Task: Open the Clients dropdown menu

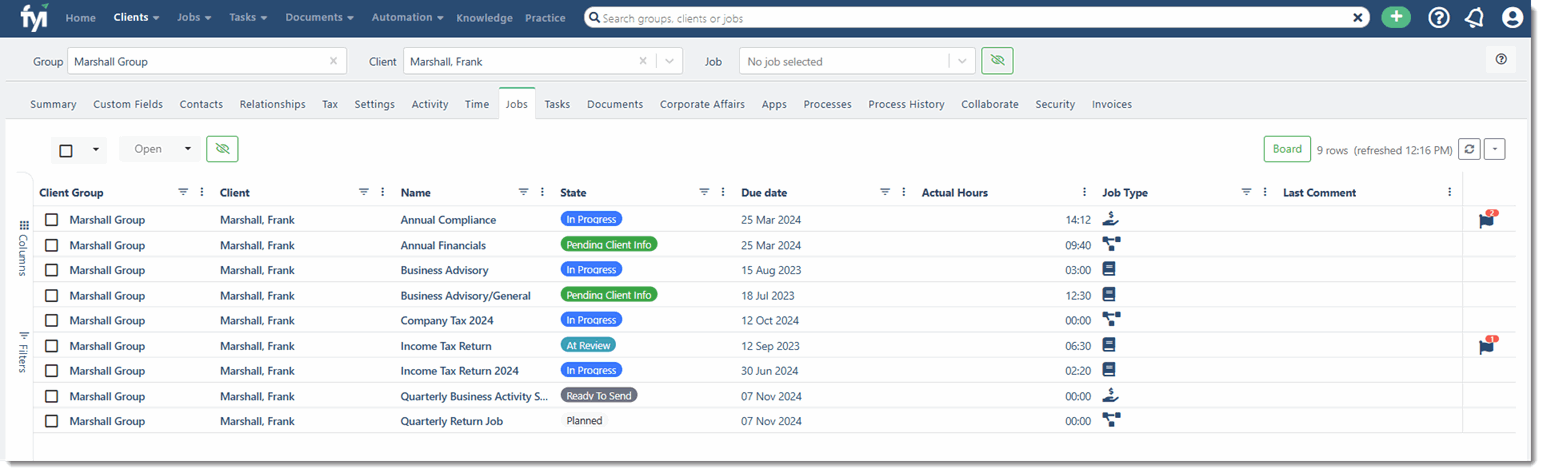Action: [x=137, y=17]
